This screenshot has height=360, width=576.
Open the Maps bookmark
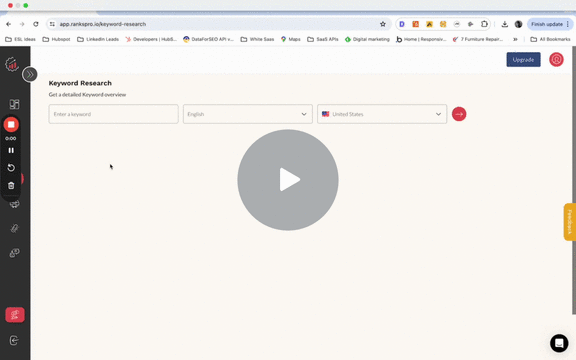tap(291, 39)
